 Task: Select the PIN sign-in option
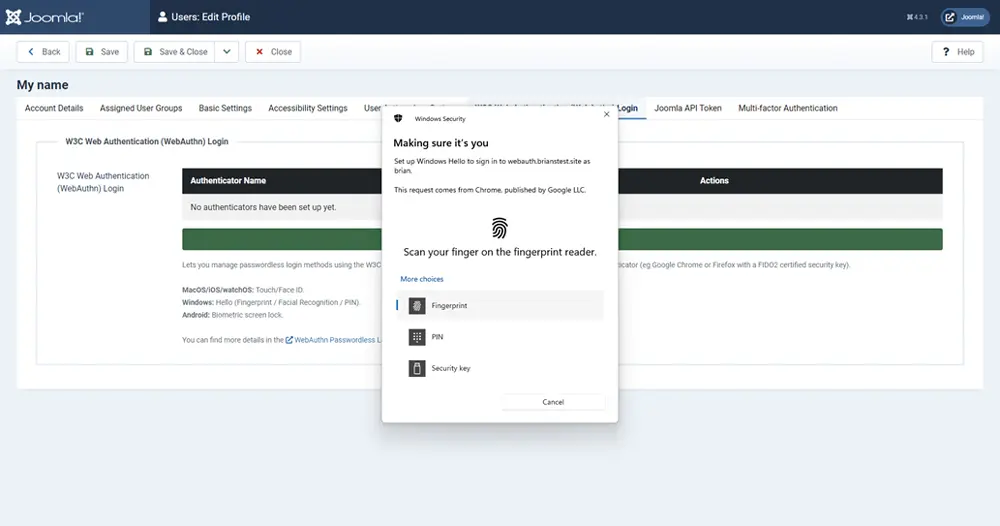[499, 337]
